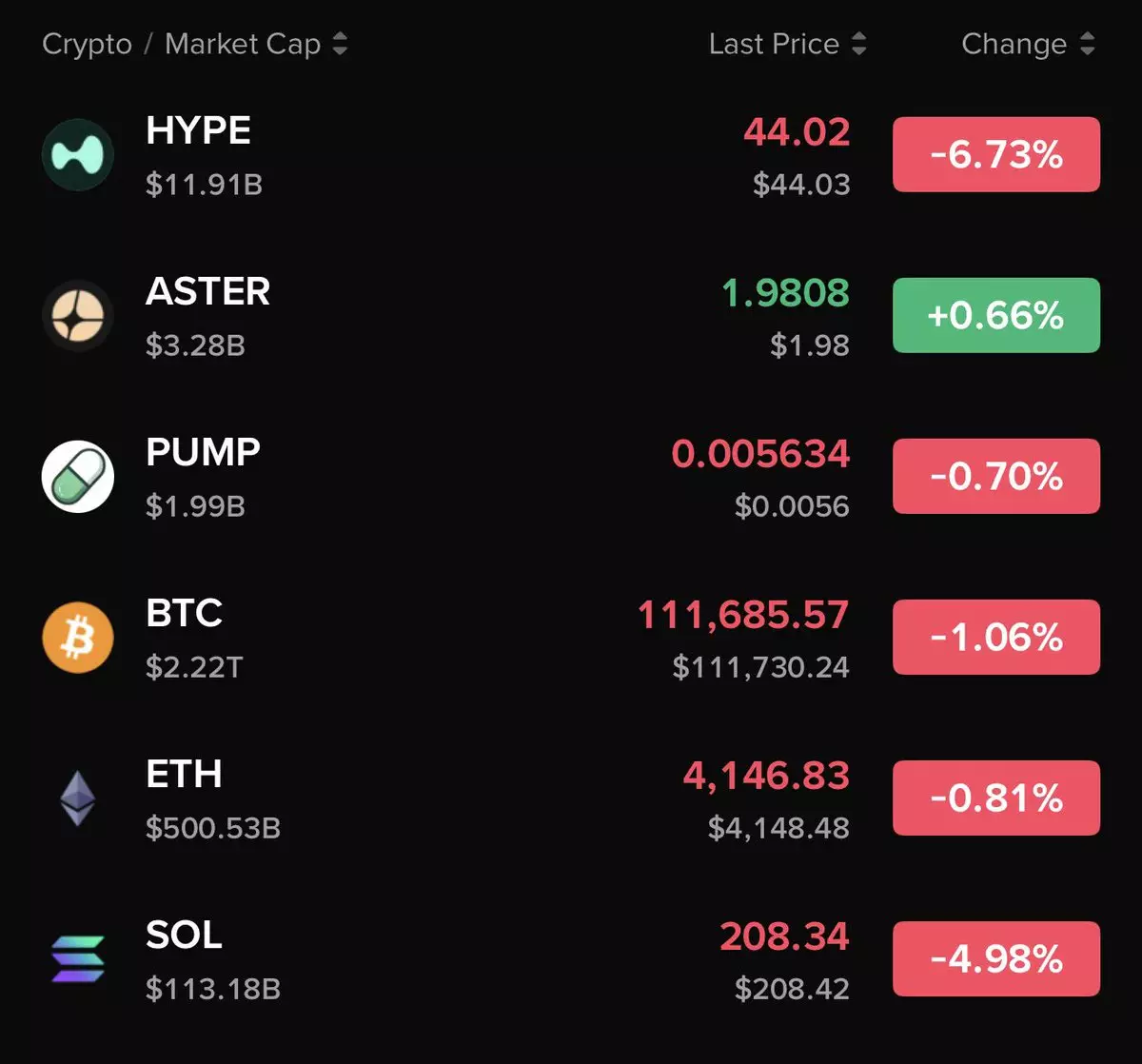
Task: Sort by Market Cap arrows
Action: [x=340, y=44]
